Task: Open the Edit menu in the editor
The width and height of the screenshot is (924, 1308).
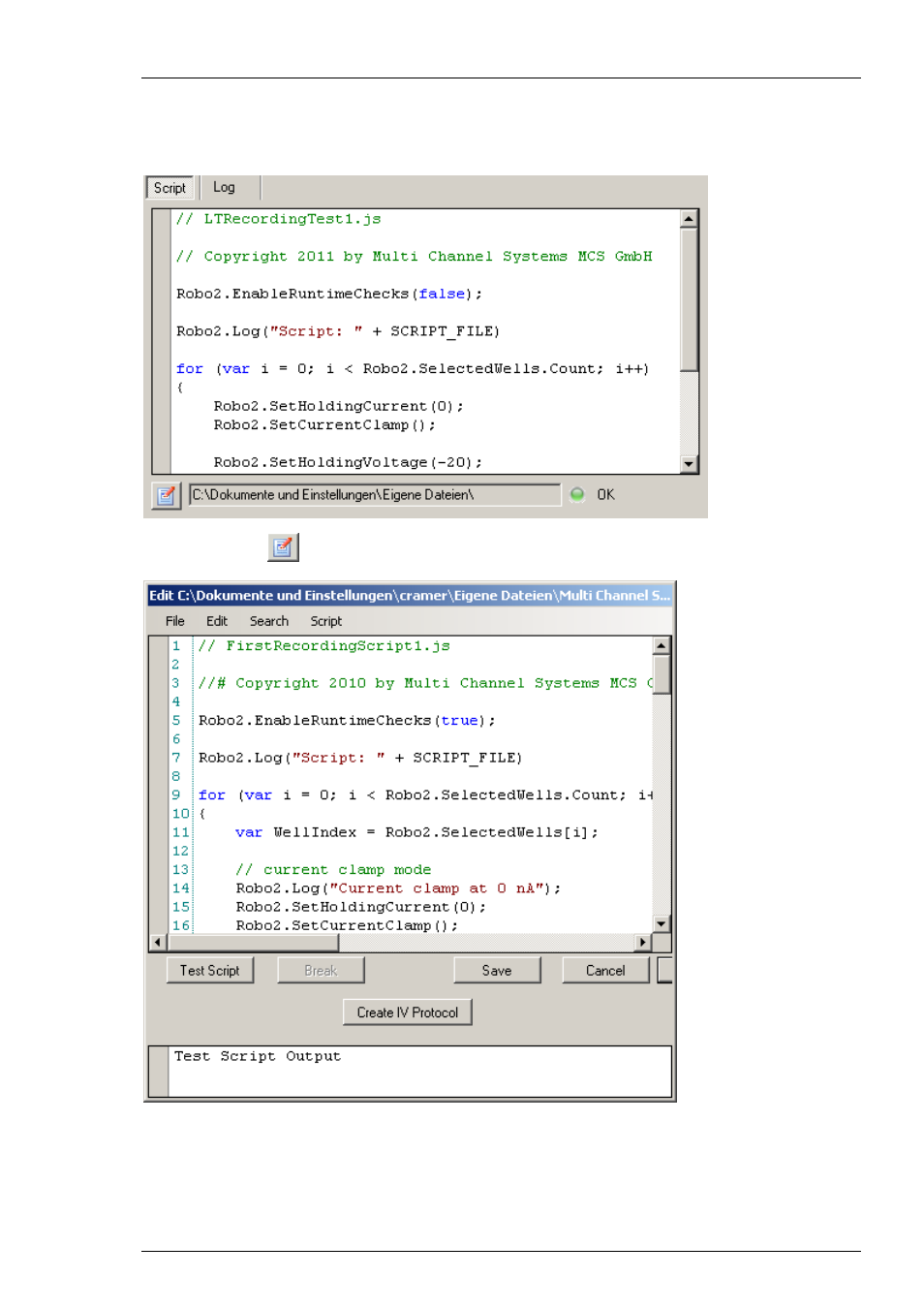Action: pyautogui.click(x=217, y=621)
